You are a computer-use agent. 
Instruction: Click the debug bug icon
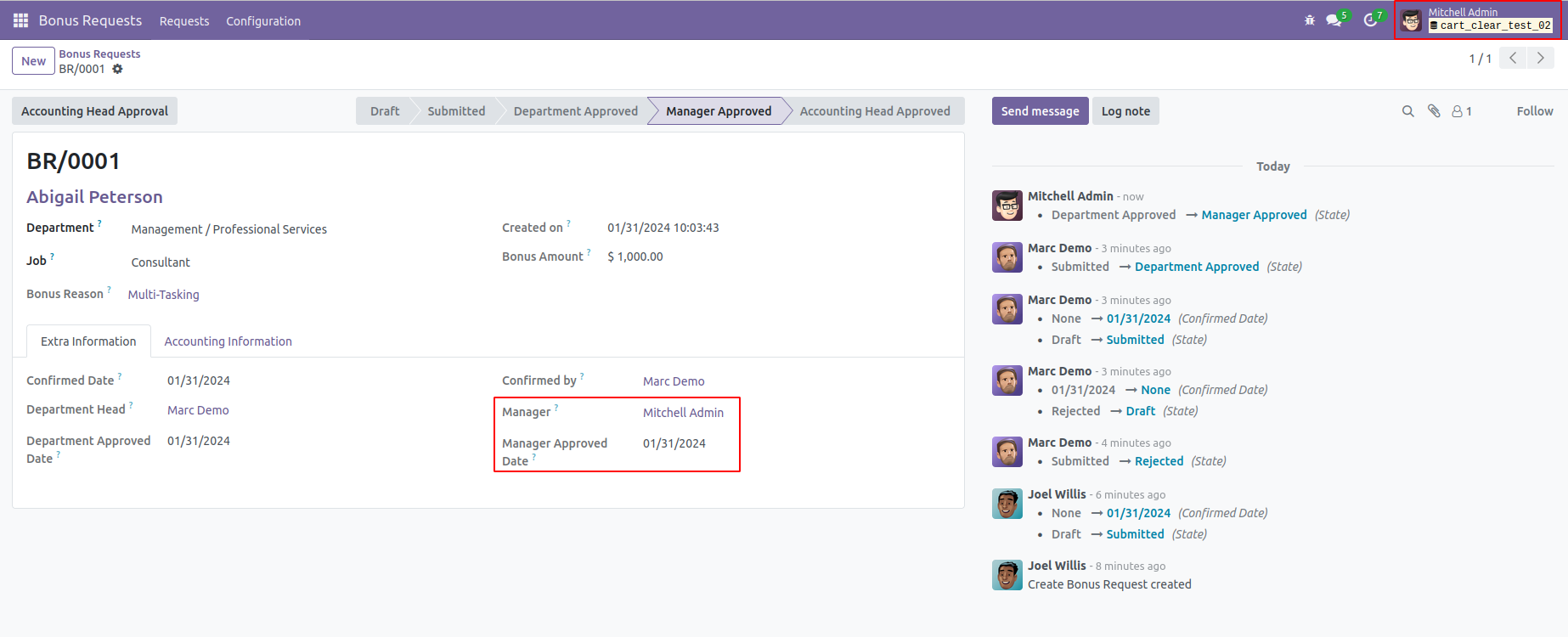tap(1309, 20)
